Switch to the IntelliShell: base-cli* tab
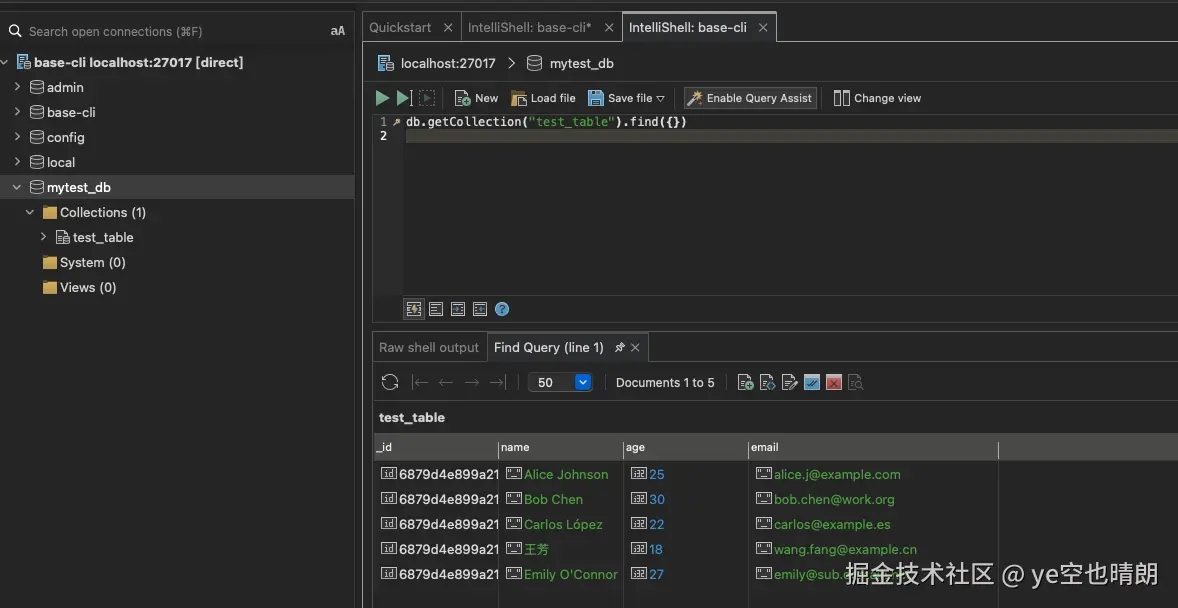The image size is (1178, 608). click(530, 27)
